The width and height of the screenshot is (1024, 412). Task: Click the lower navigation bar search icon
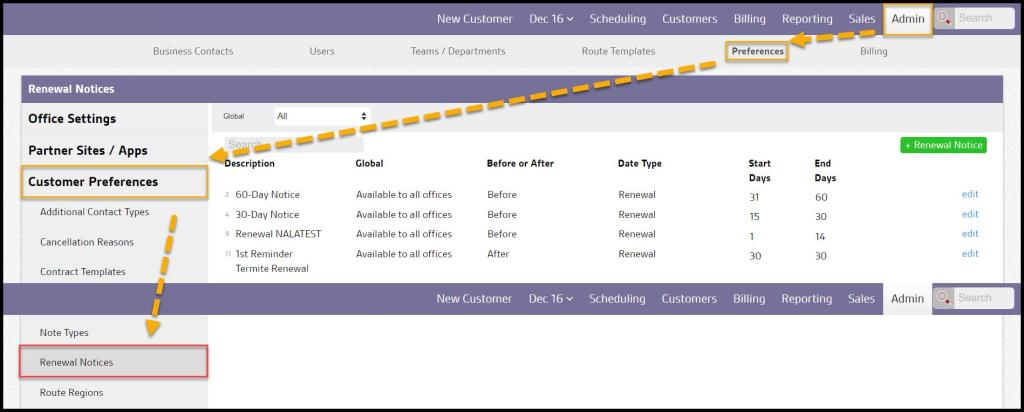coord(944,298)
